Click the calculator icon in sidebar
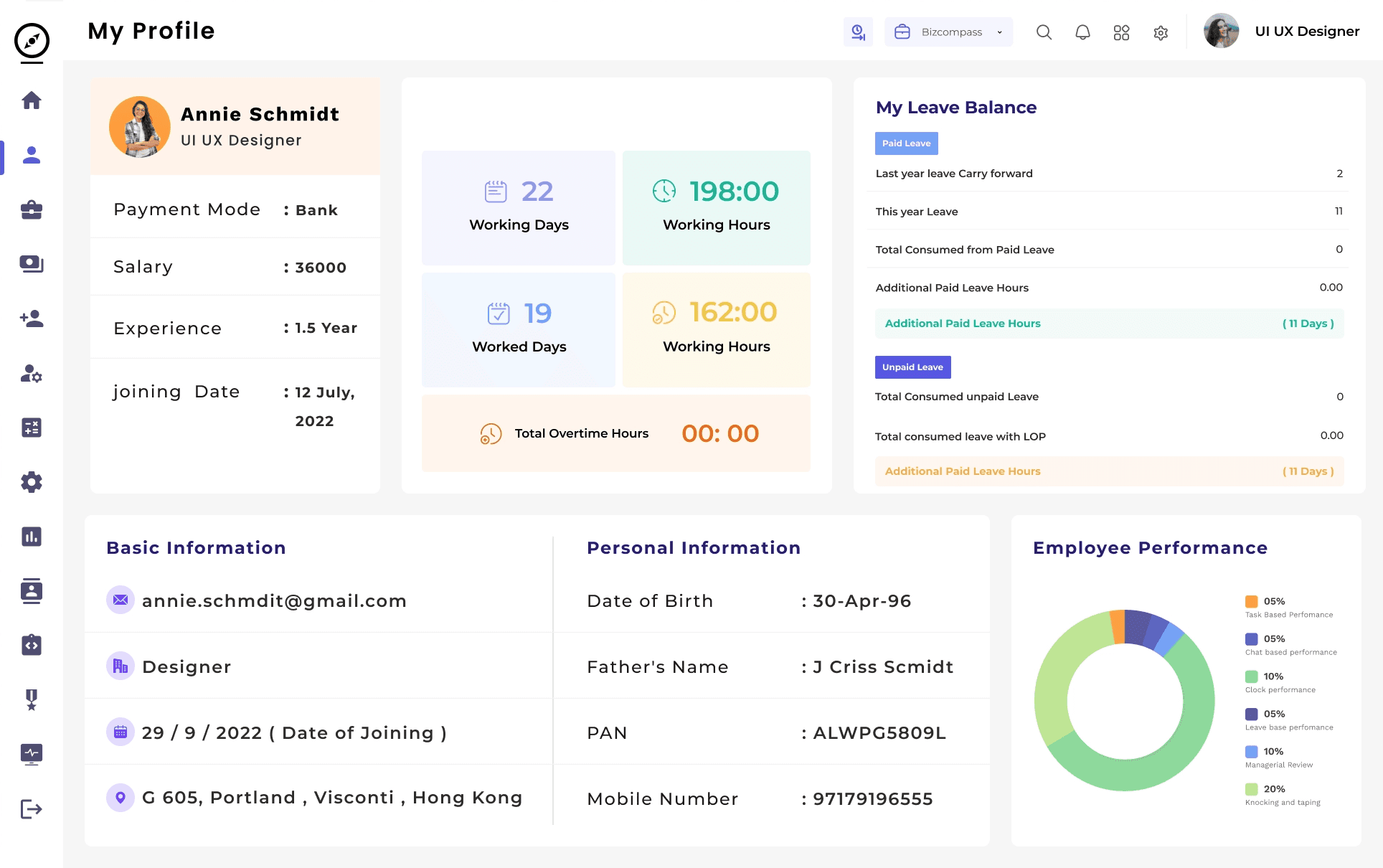Viewport: 1383px width, 868px height. tap(32, 428)
